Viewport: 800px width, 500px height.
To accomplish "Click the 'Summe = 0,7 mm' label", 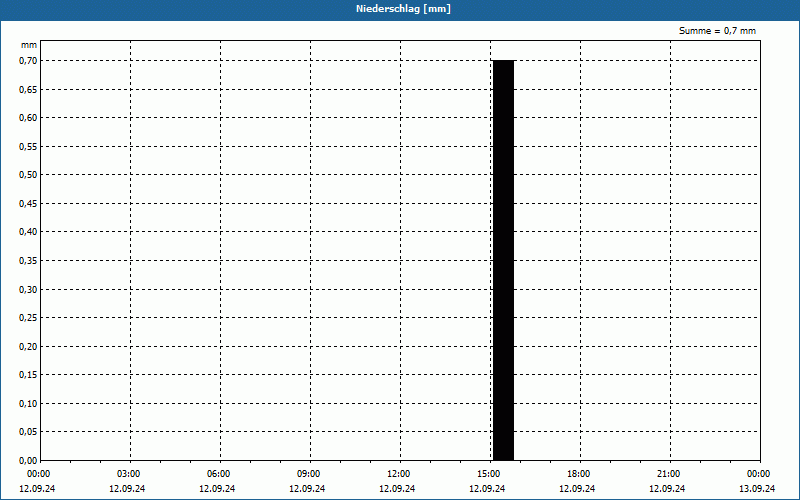I will click(x=717, y=31).
